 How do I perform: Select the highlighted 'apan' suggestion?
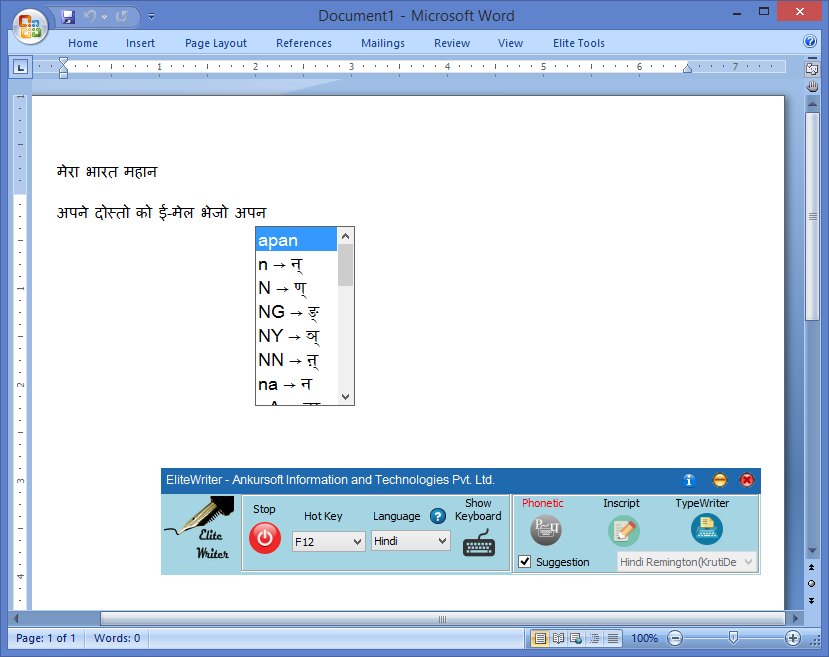pyautogui.click(x=296, y=240)
